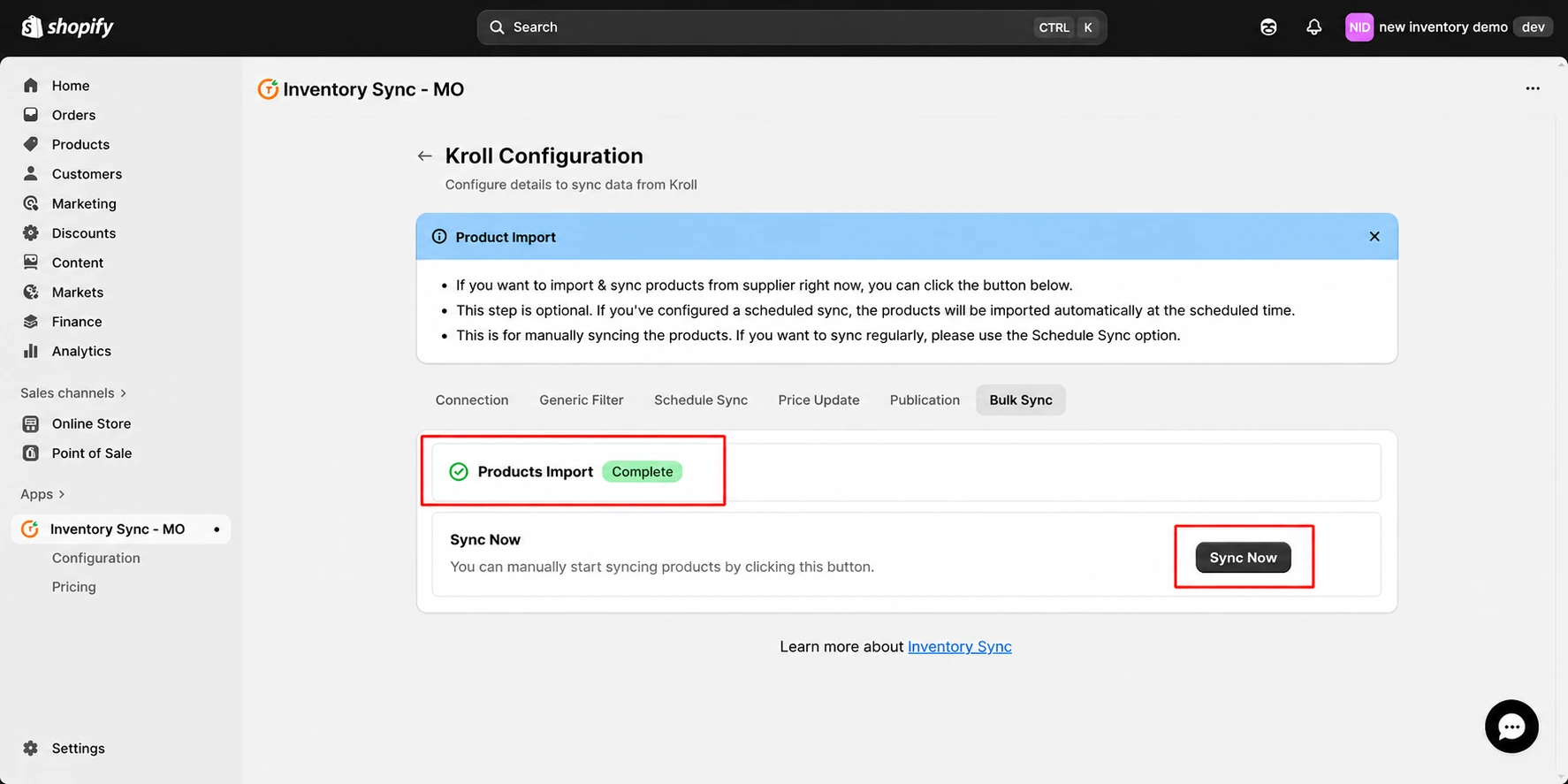The width and height of the screenshot is (1568, 784).
Task: Open the three-dot more actions menu
Action: pos(1533,88)
